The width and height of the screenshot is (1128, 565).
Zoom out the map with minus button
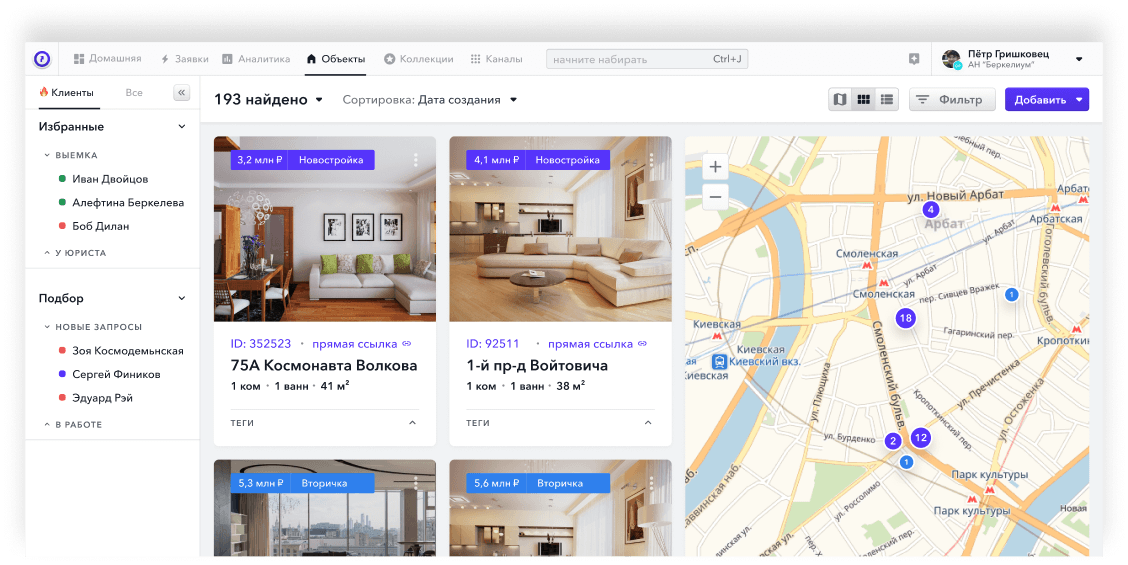point(715,196)
